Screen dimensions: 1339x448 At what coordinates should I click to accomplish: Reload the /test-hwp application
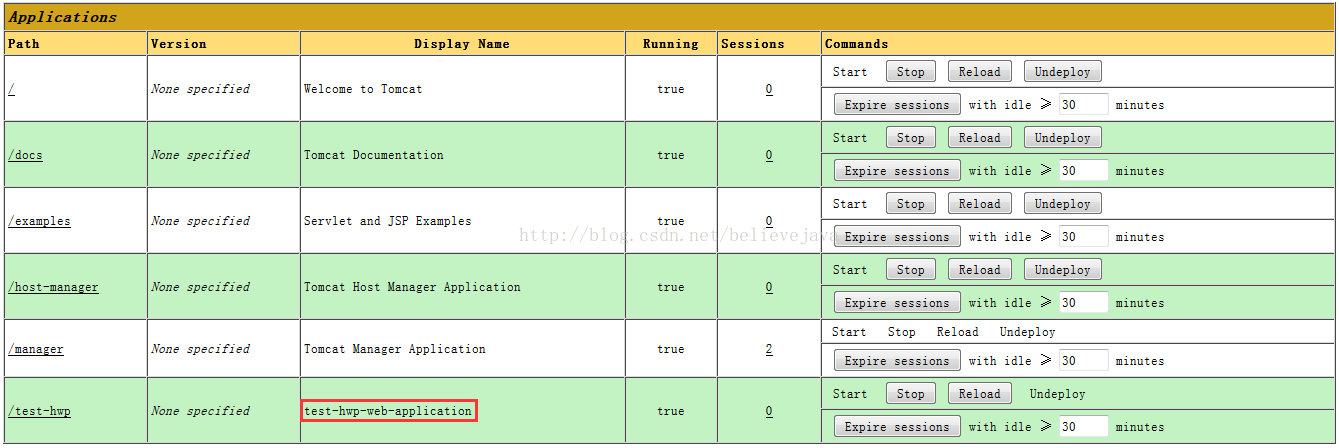[979, 394]
